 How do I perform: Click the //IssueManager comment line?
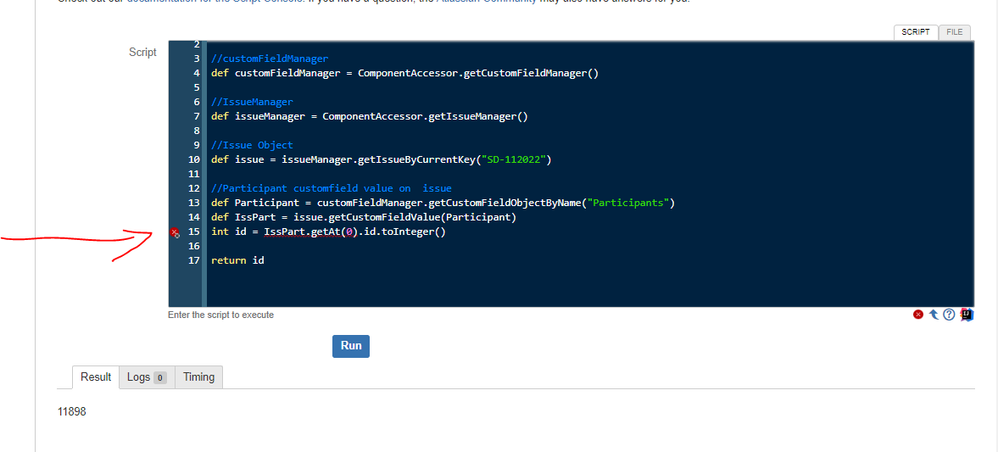point(252,102)
